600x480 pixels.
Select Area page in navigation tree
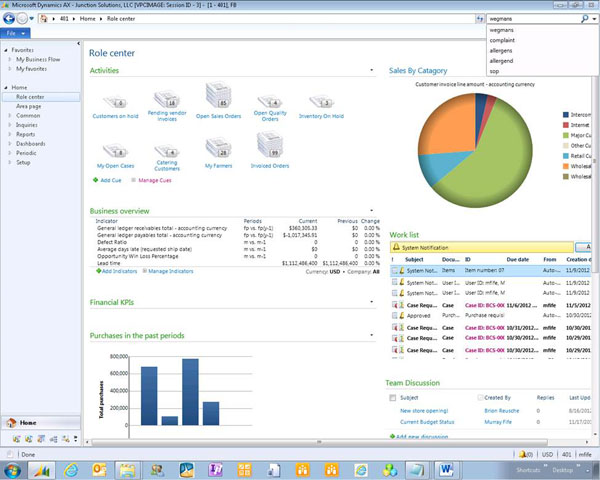(29, 106)
